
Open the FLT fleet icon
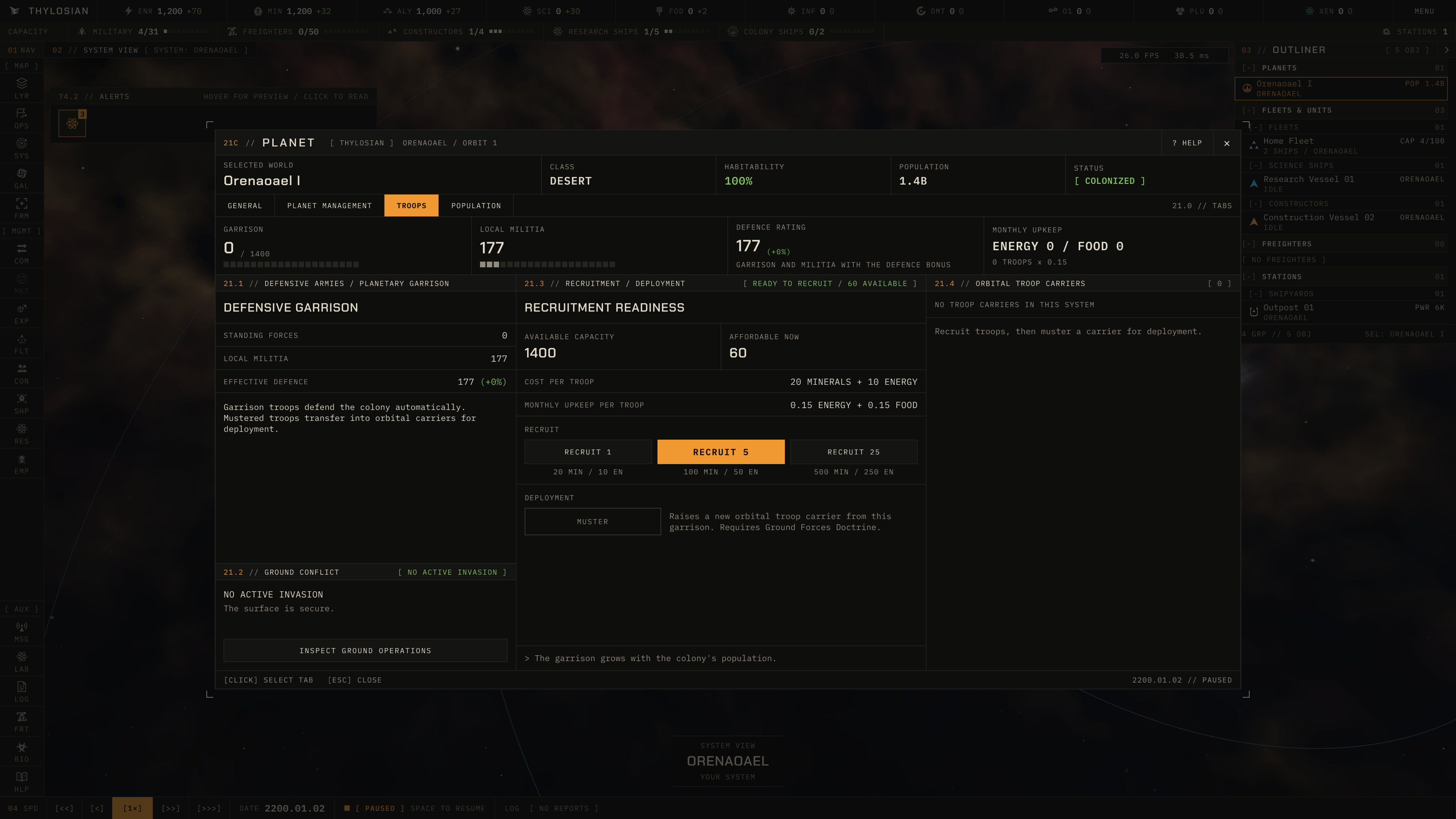click(22, 344)
